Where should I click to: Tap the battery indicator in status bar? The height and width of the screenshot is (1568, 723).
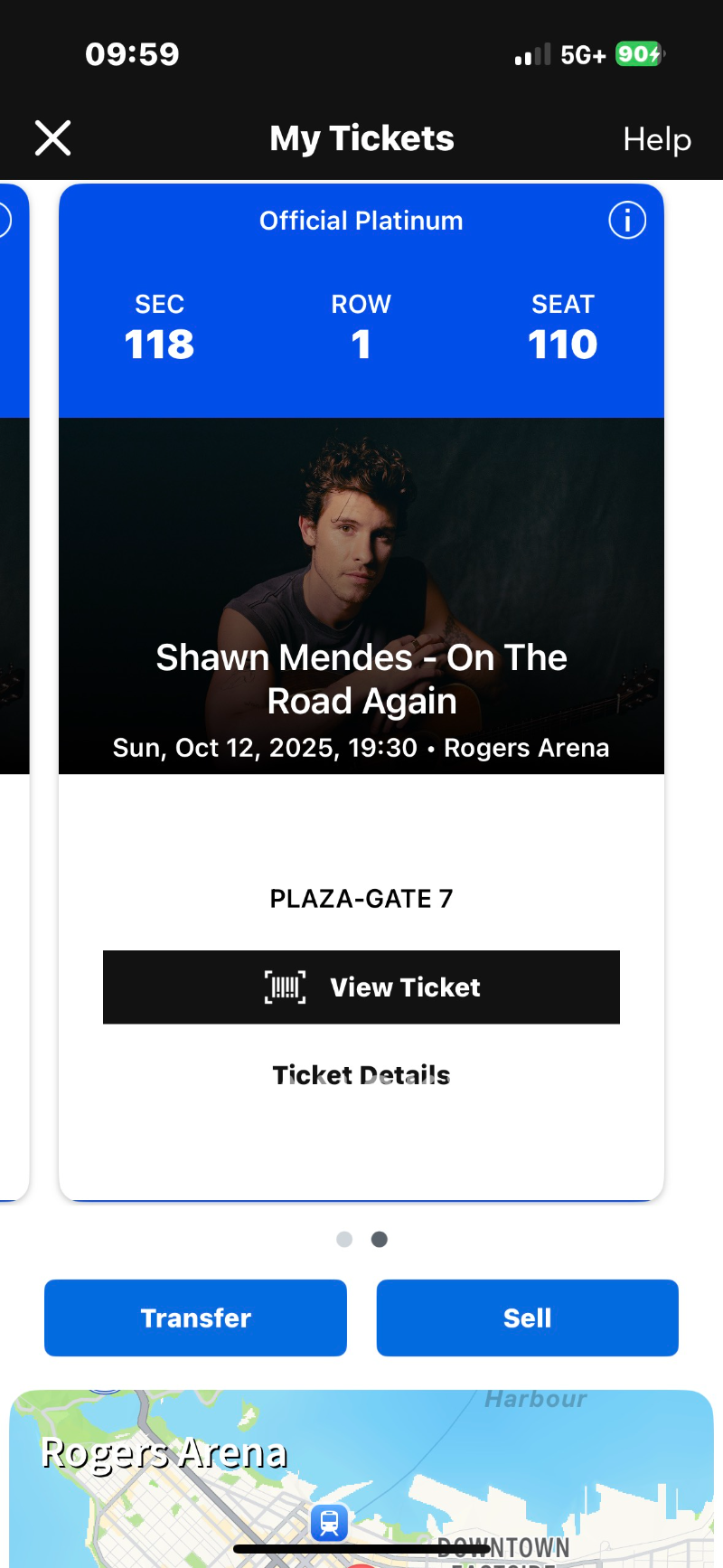(x=639, y=54)
